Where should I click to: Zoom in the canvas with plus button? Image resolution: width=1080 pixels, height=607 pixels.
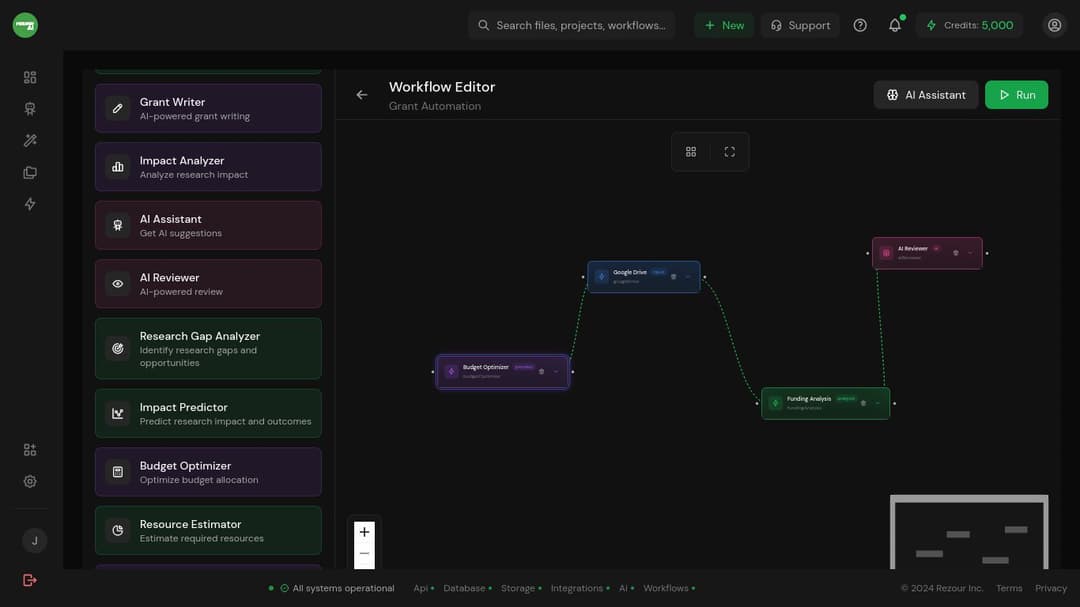click(364, 532)
